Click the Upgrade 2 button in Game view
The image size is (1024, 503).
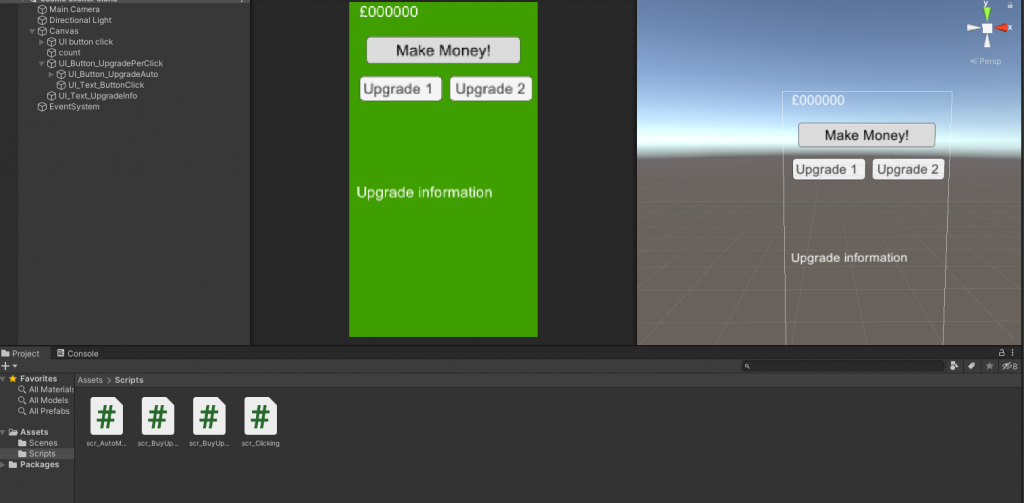click(490, 89)
